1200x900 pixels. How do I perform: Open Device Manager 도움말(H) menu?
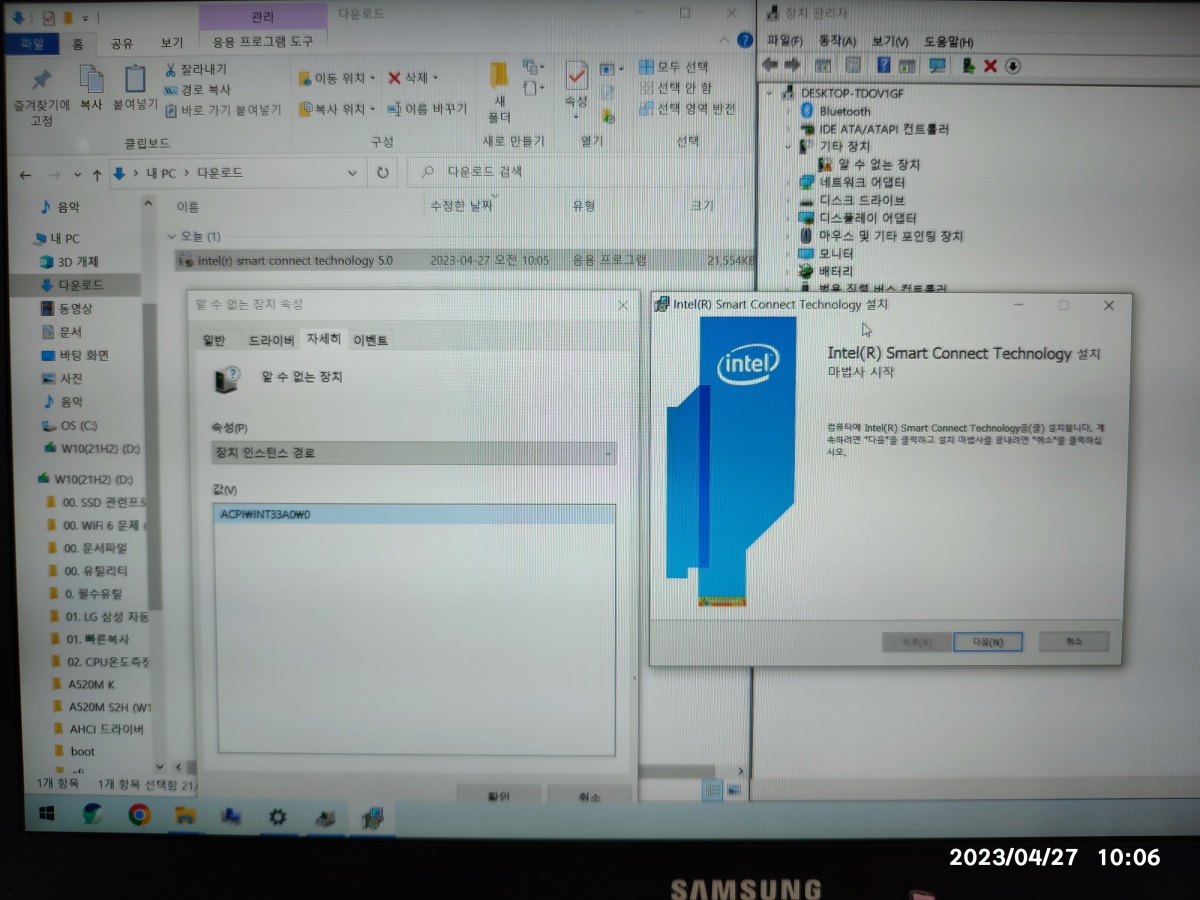(948, 41)
